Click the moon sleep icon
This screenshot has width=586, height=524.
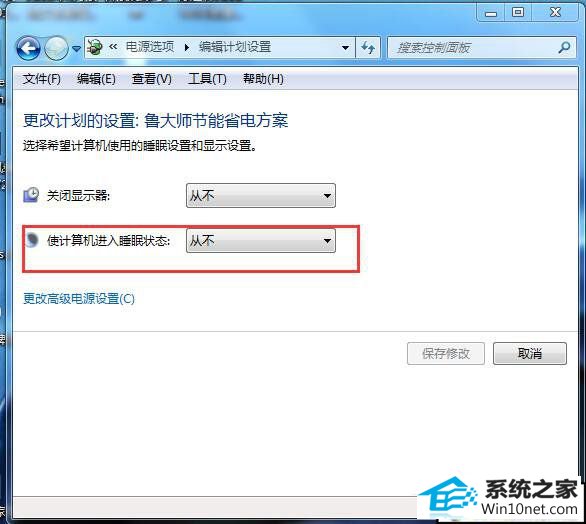click(x=32, y=240)
